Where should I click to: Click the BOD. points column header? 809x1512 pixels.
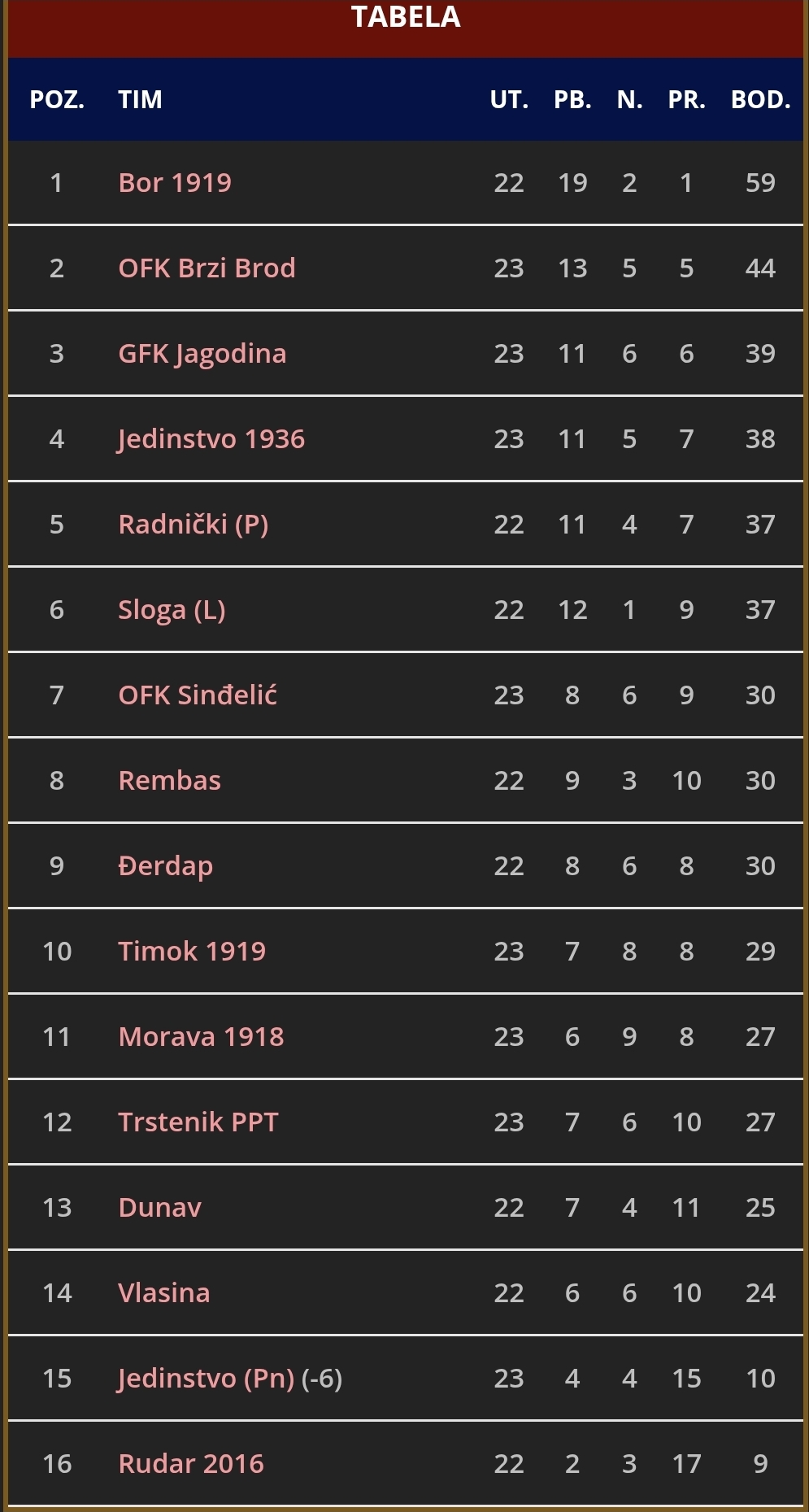pyautogui.click(x=760, y=100)
